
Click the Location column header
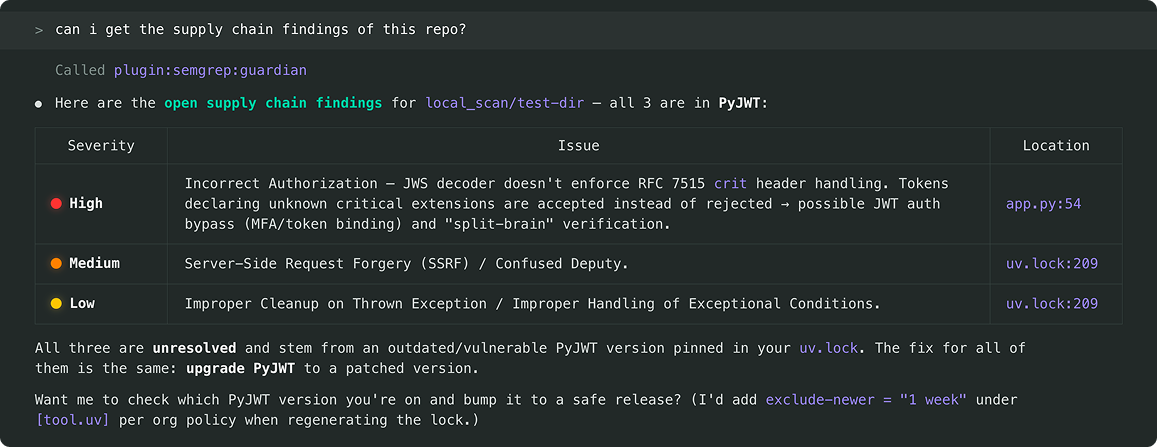tap(1056, 145)
